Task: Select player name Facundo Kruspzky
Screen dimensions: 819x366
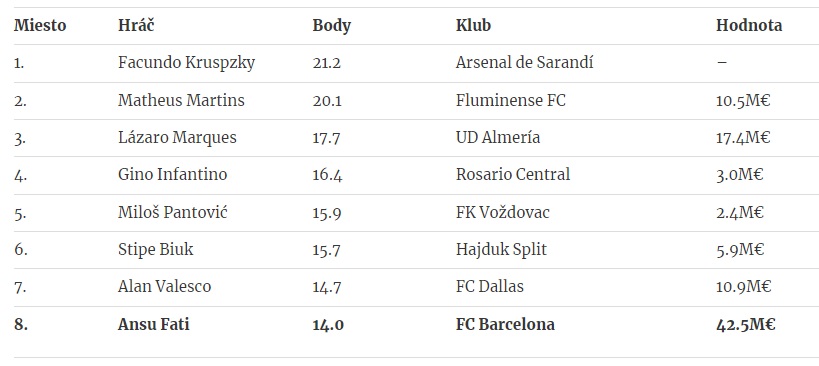Action: pyautogui.click(x=186, y=63)
